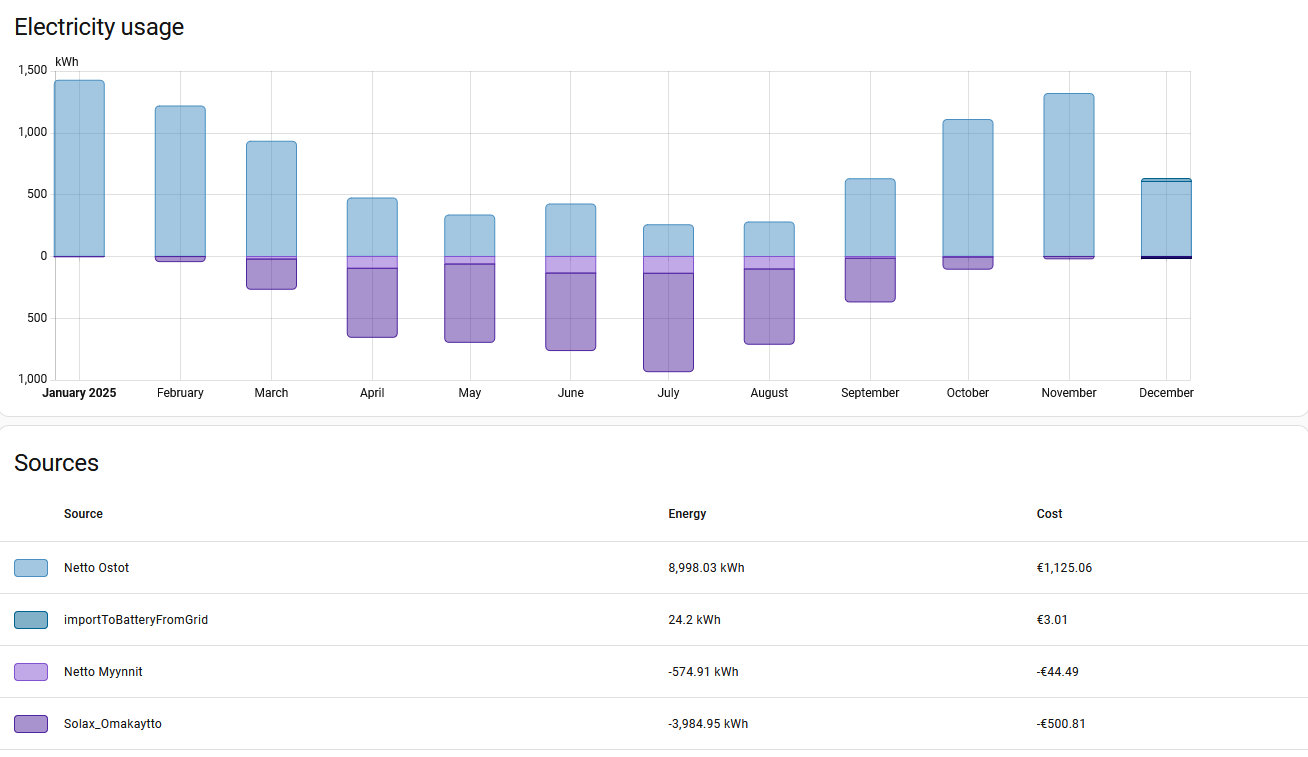Click the September label on chart axis
Image resolution: width=1308 pixels, height=757 pixels.
pos(869,393)
